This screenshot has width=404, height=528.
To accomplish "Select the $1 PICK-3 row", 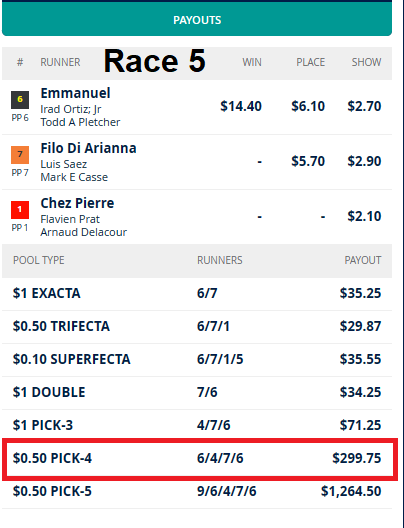I will [197, 425].
